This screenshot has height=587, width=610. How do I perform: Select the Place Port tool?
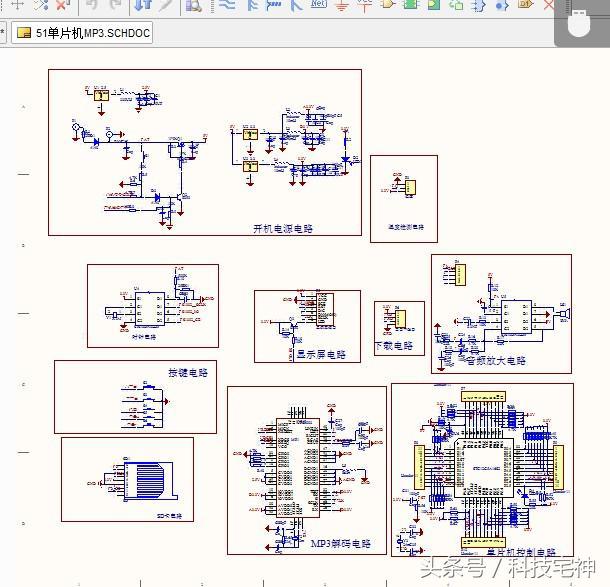click(525, 4)
